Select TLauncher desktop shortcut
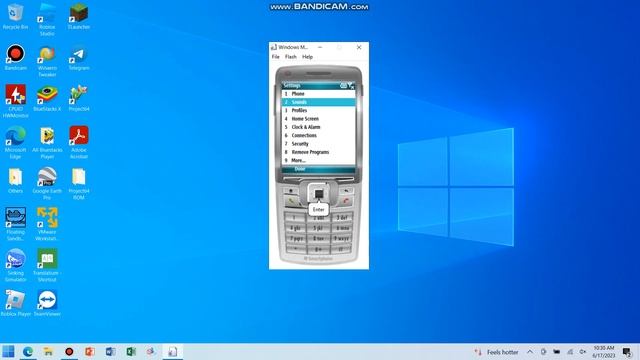The width and height of the screenshot is (640, 360). (79, 16)
